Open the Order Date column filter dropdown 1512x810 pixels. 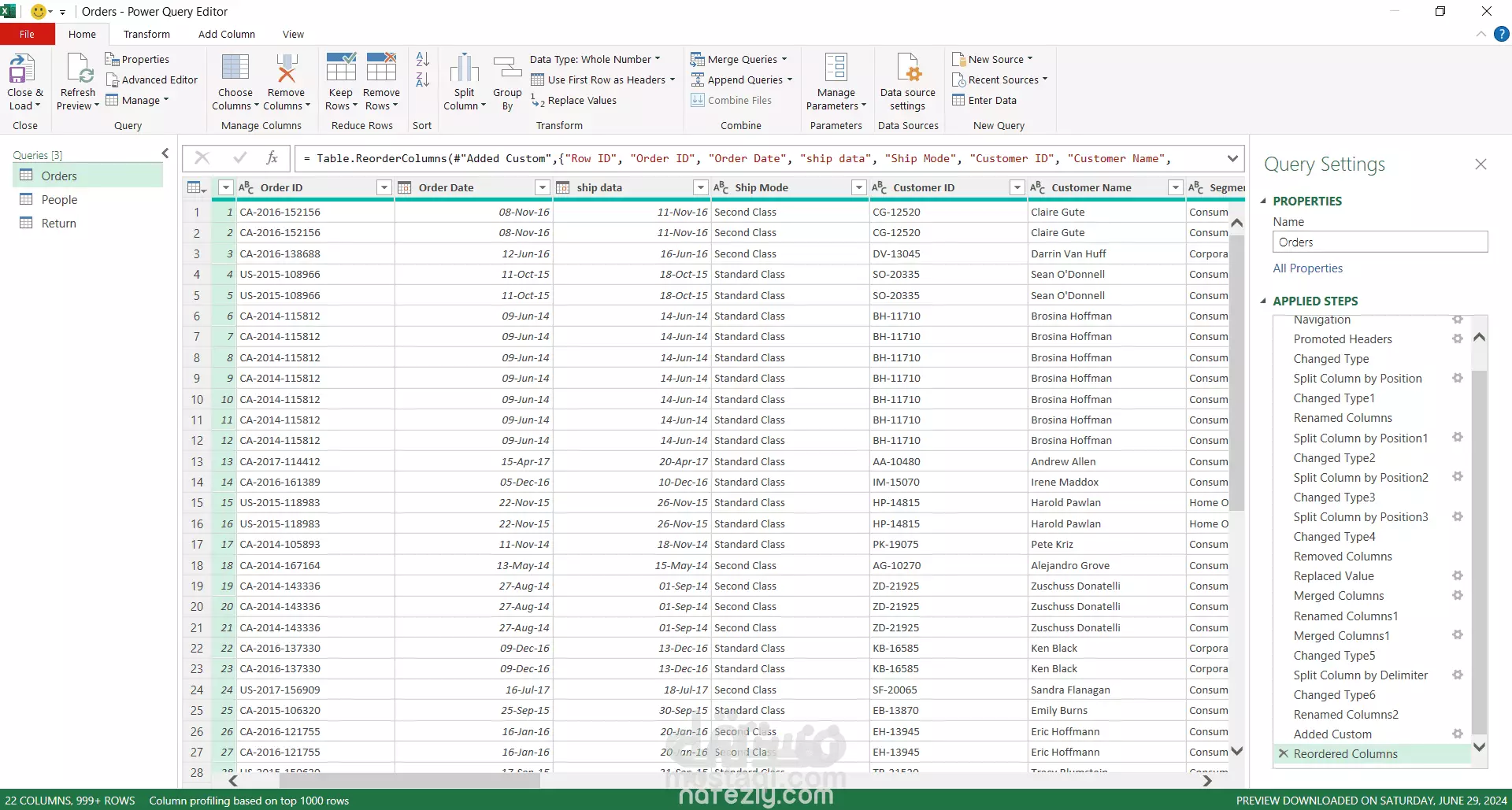542,187
